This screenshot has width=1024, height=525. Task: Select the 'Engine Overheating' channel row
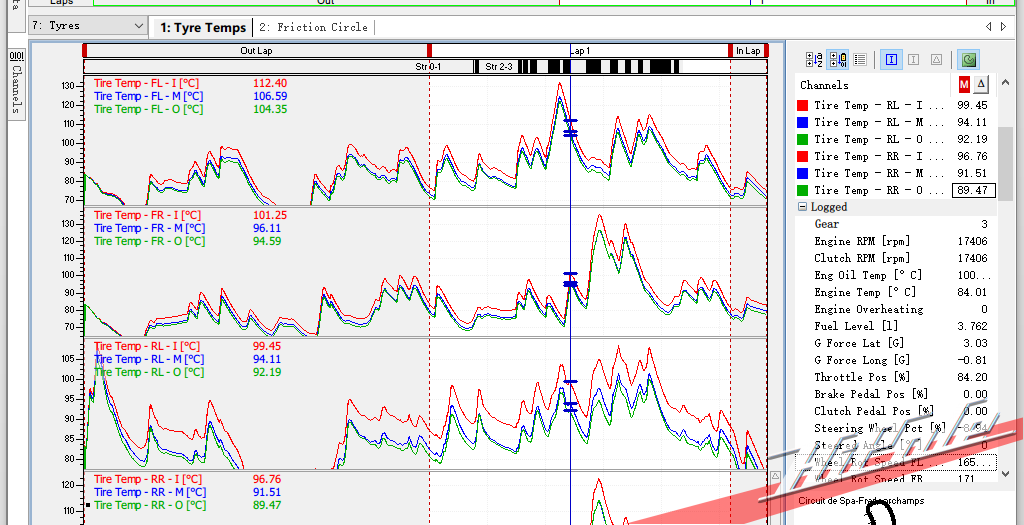pos(896,309)
